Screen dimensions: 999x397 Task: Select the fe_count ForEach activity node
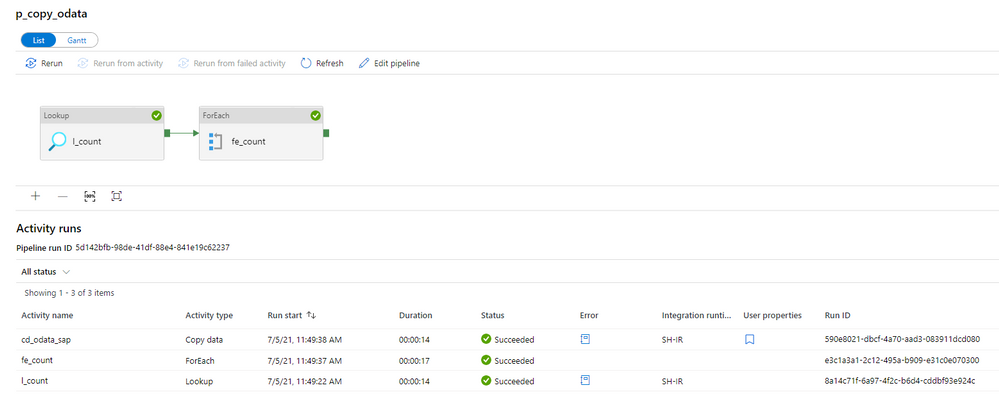coord(261,133)
